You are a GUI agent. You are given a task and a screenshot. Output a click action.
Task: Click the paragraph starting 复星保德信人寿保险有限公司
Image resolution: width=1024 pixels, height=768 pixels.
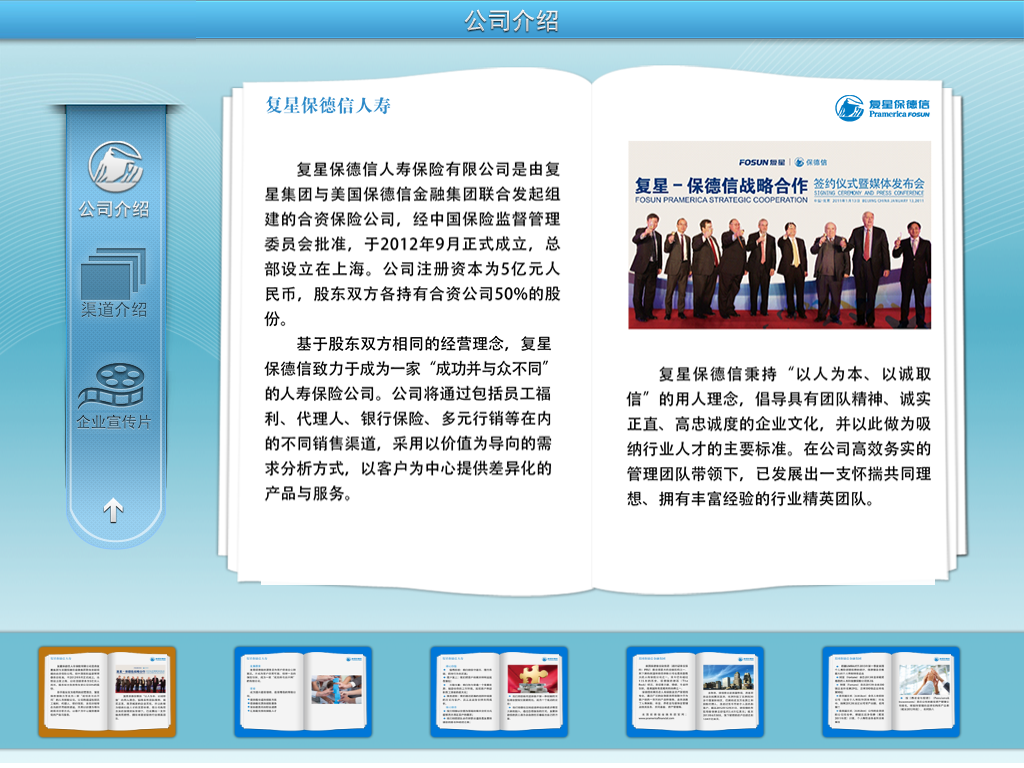(x=412, y=244)
